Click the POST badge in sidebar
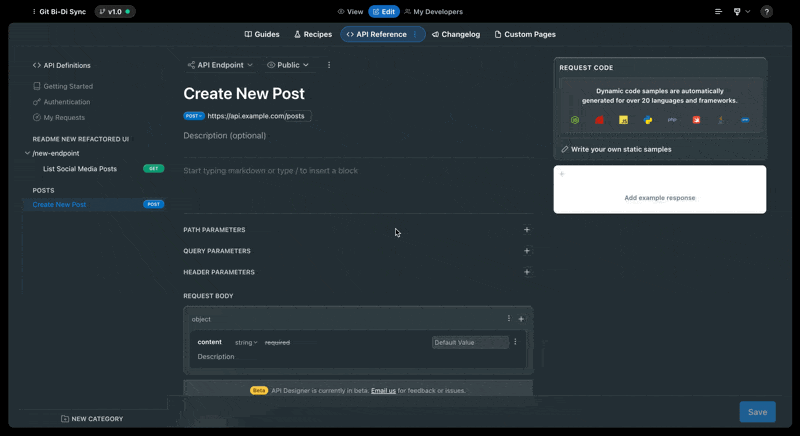This screenshot has height=436, width=800. click(154, 204)
